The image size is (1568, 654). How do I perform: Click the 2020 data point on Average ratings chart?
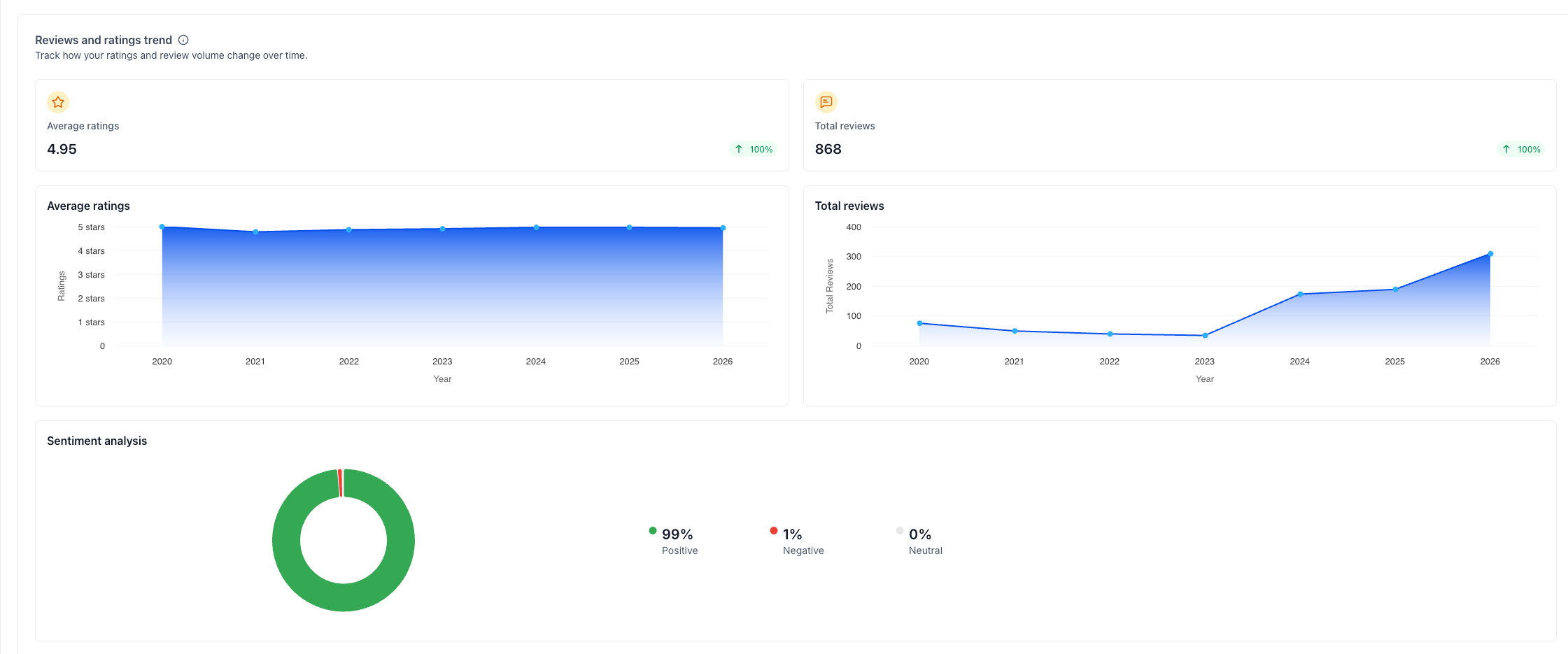162,227
